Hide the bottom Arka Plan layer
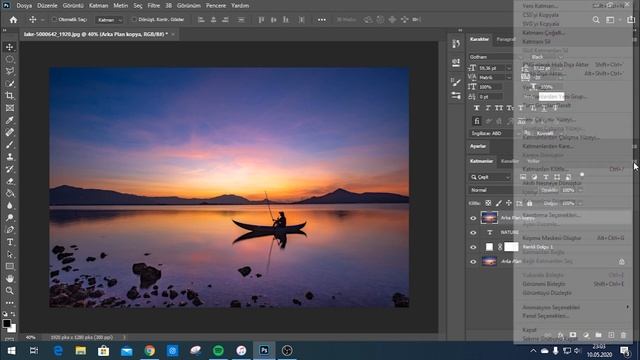640x360 pixels. point(473,262)
